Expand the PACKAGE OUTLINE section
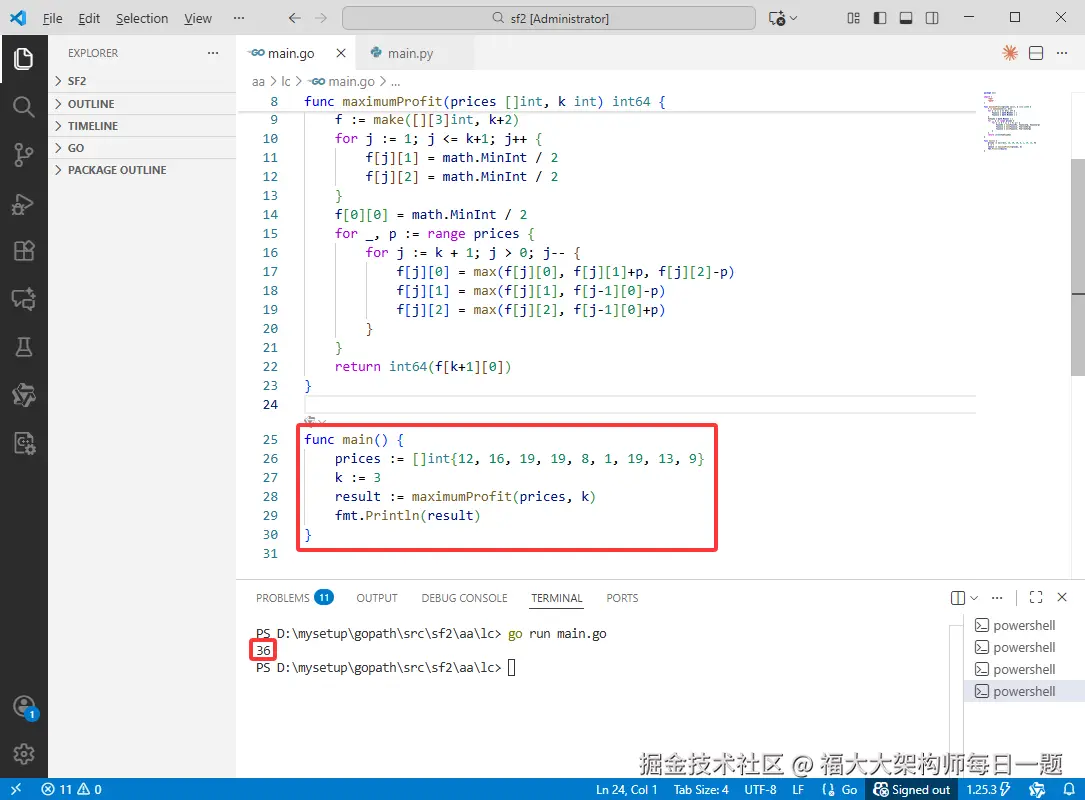 pyautogui.click(x=142, y=170)
